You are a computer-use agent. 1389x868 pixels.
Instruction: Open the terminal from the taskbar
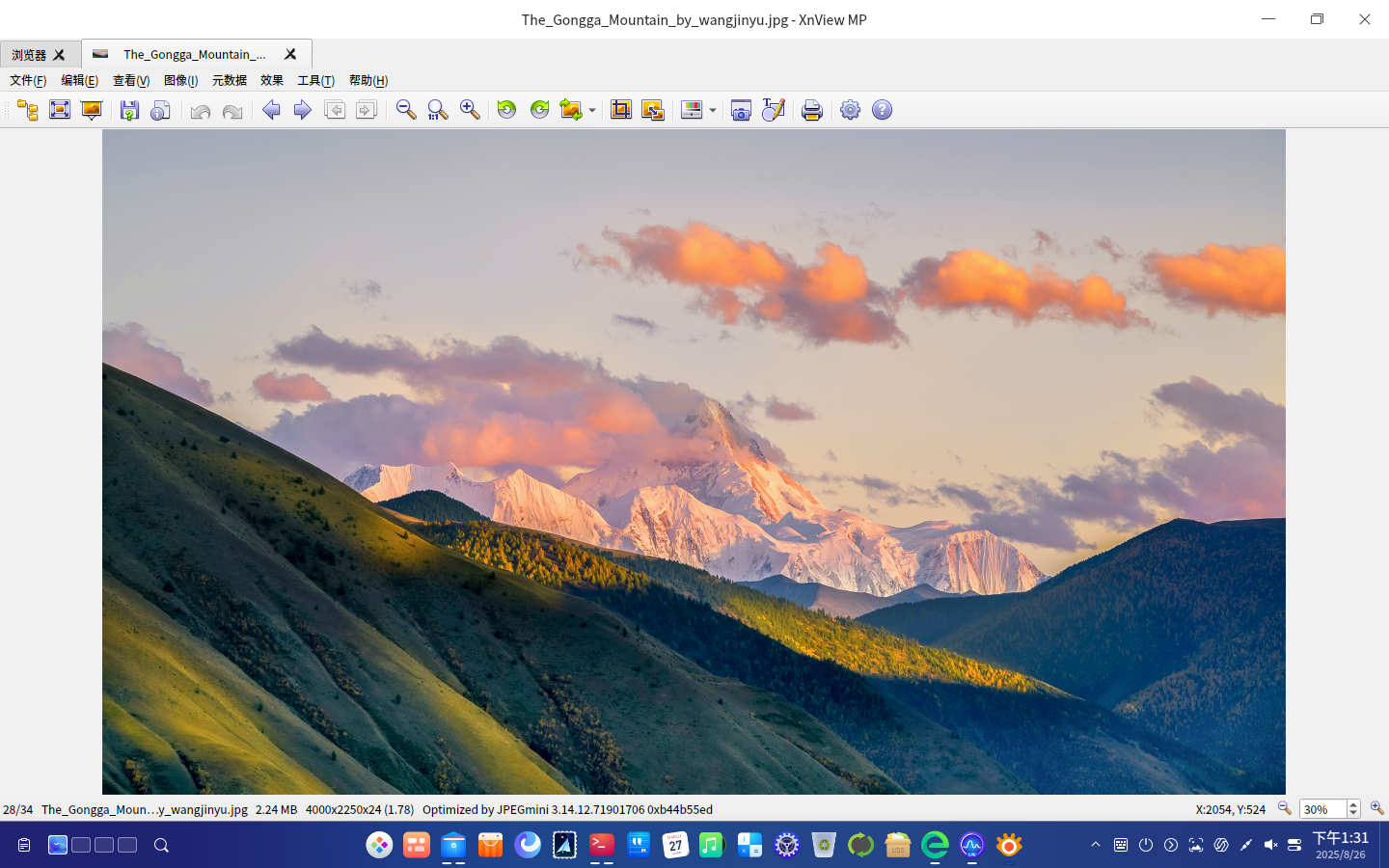tap(601, 845)
